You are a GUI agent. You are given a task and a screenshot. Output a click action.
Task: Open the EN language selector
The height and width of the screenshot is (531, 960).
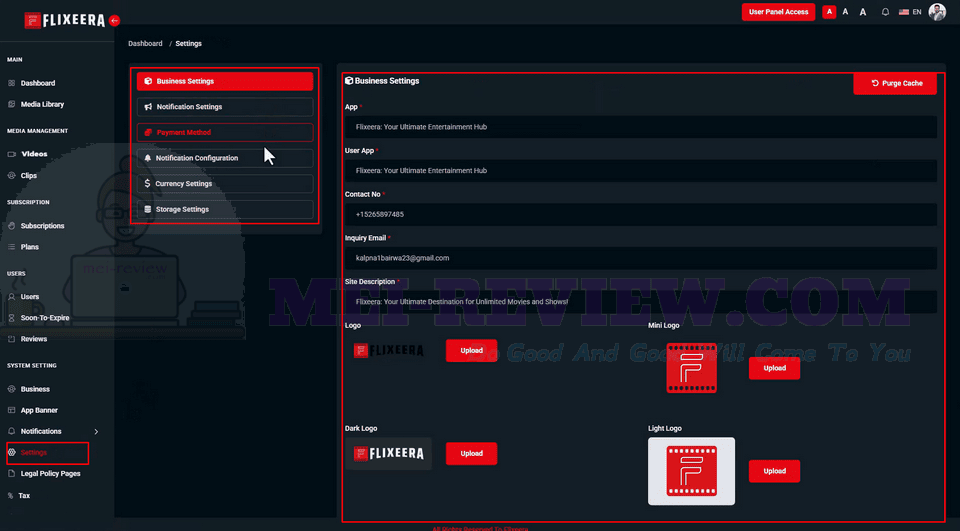point(910,12)
